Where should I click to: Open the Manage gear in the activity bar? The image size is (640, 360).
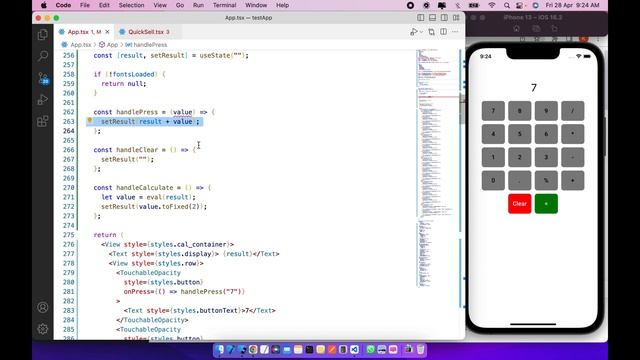pos(42,329)
